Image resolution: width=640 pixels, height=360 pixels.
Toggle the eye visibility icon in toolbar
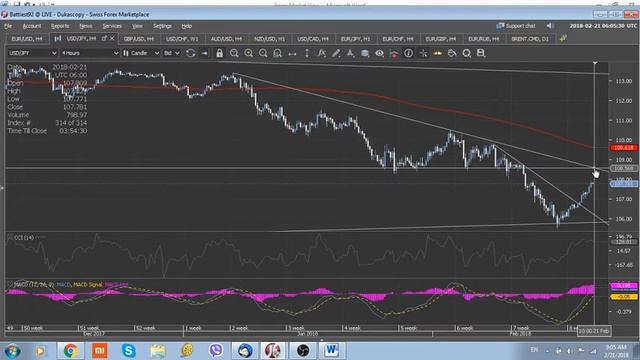380,53
